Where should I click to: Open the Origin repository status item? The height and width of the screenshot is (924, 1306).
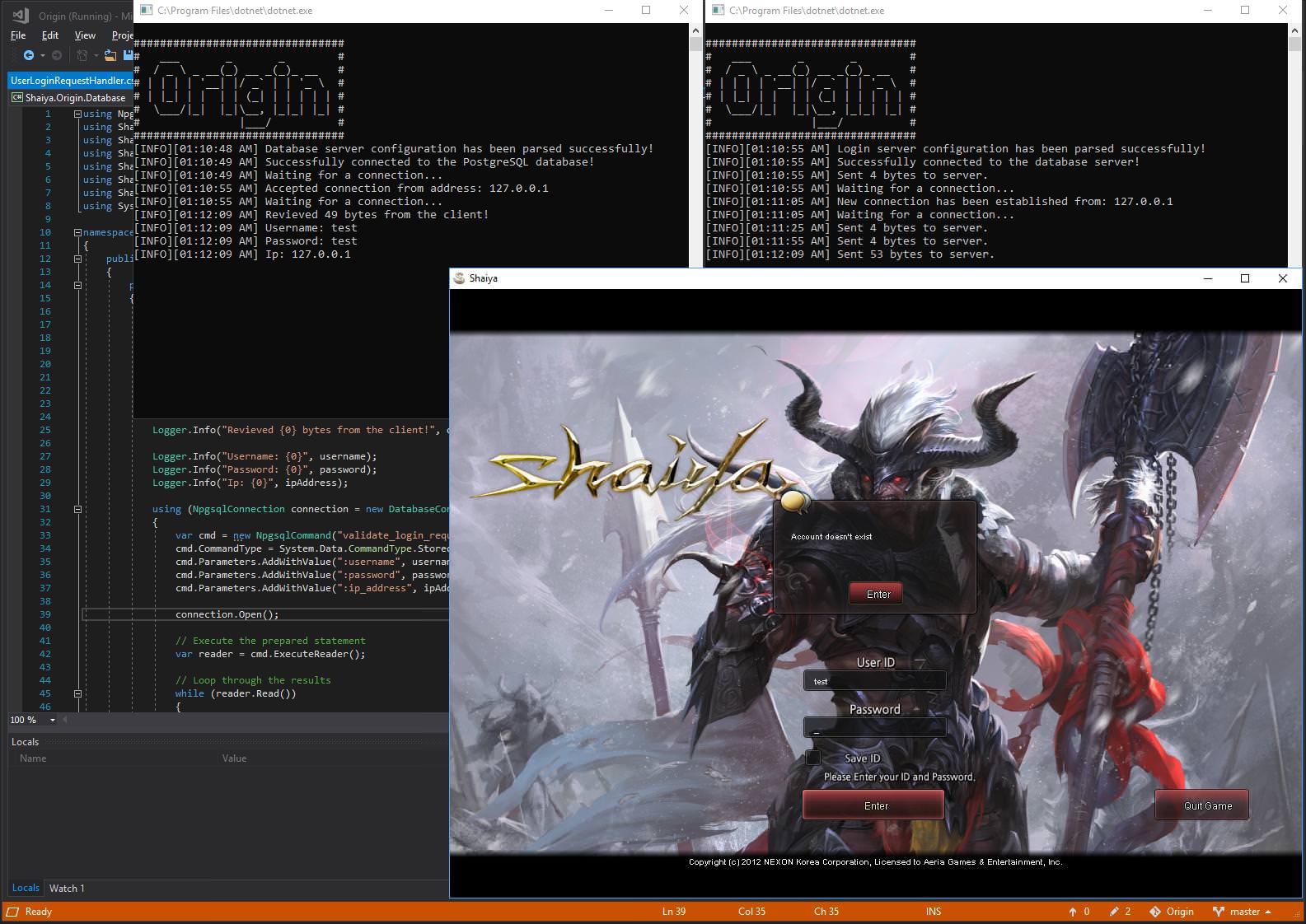tap(1171, 912)
